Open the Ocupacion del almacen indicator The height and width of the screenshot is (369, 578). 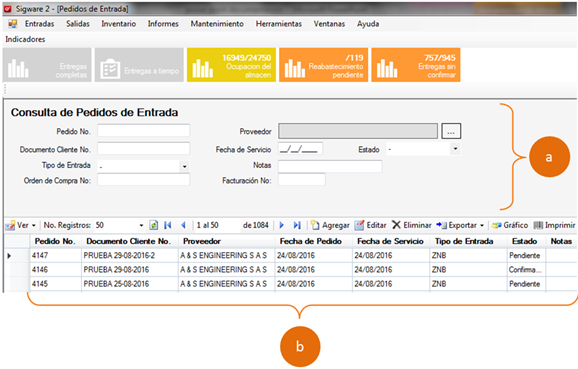231,65
